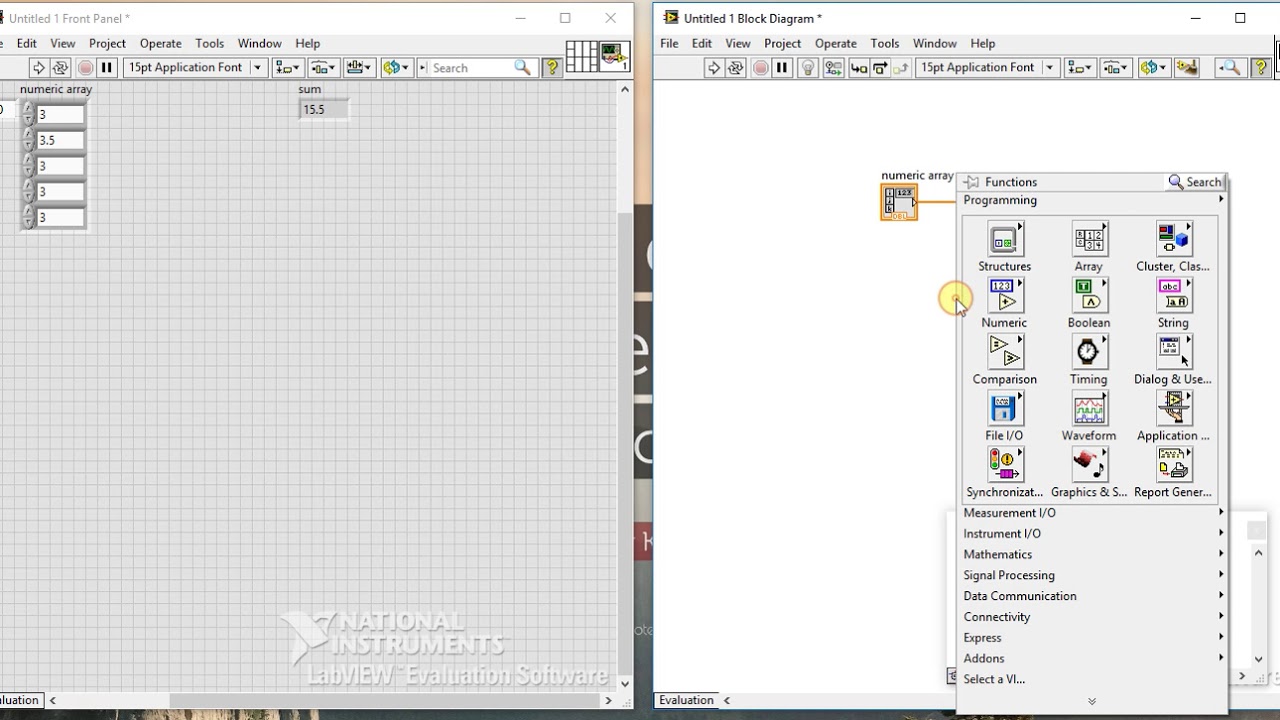
Task: Open Distribute Objects dropdown in Block Diagram
Action: point(1116,68)
